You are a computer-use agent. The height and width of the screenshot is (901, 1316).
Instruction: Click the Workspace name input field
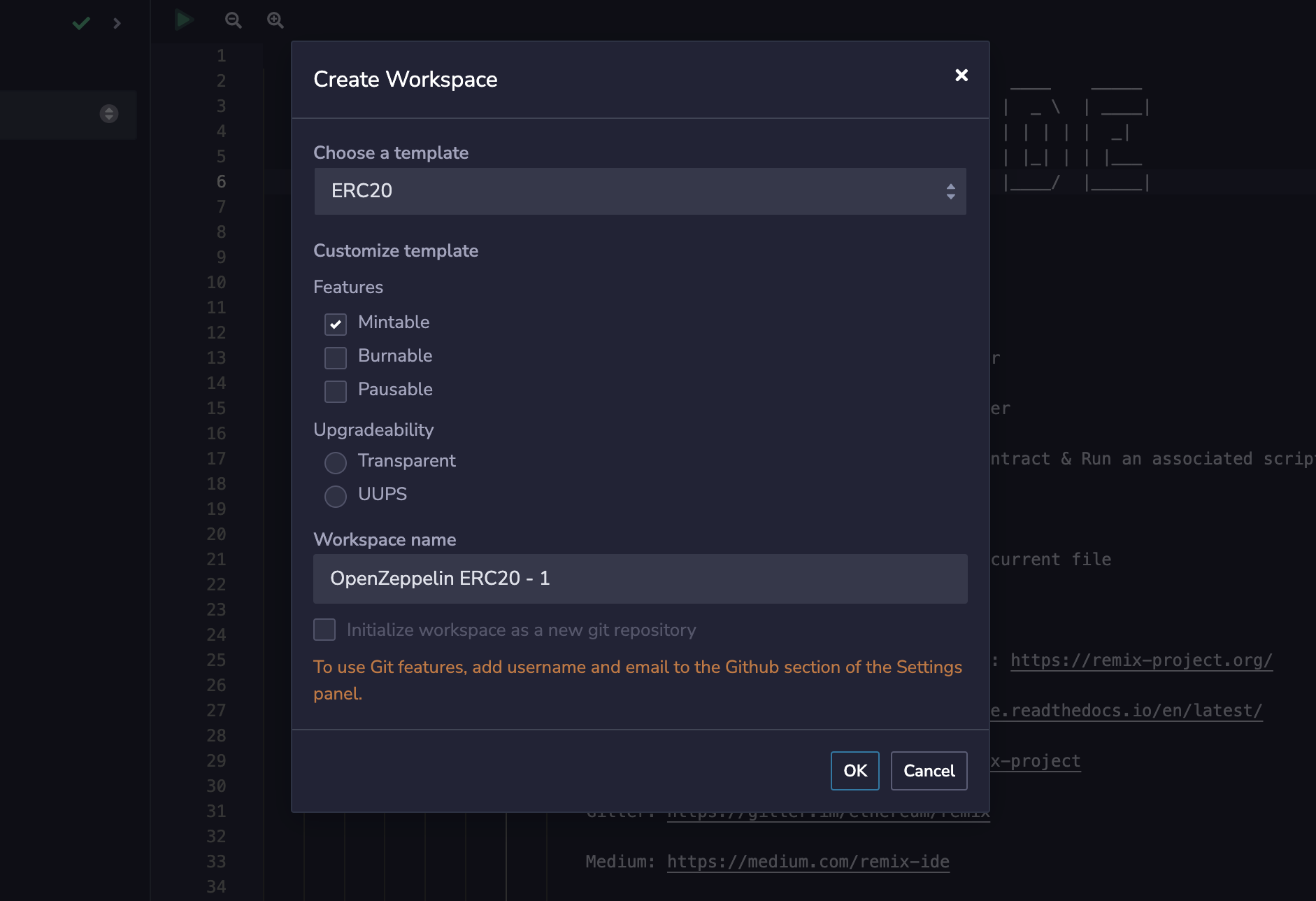click(x=640, y=579)
